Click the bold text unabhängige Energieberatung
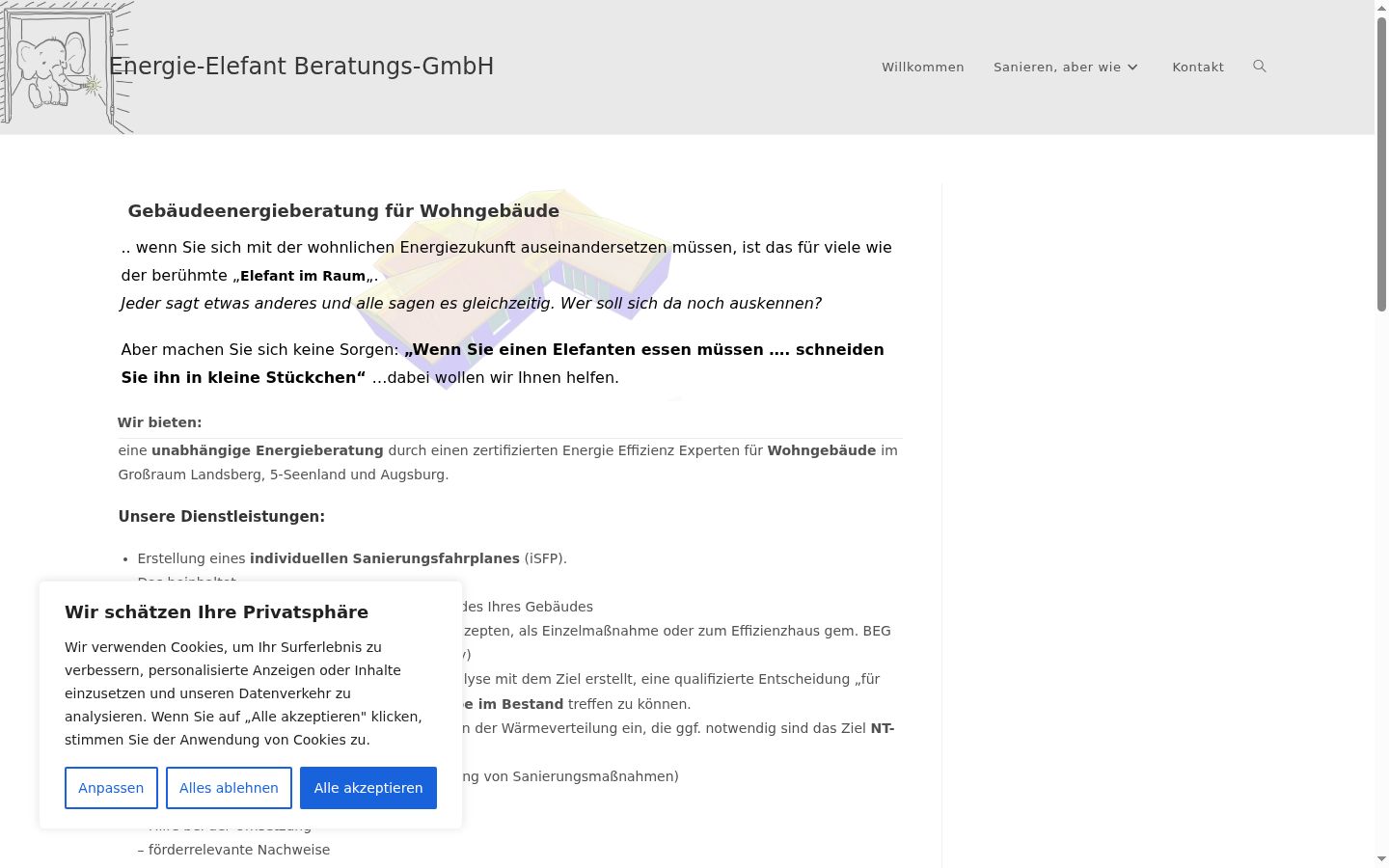This screenshot has width=1389, height=868. [x=267, y=450]
